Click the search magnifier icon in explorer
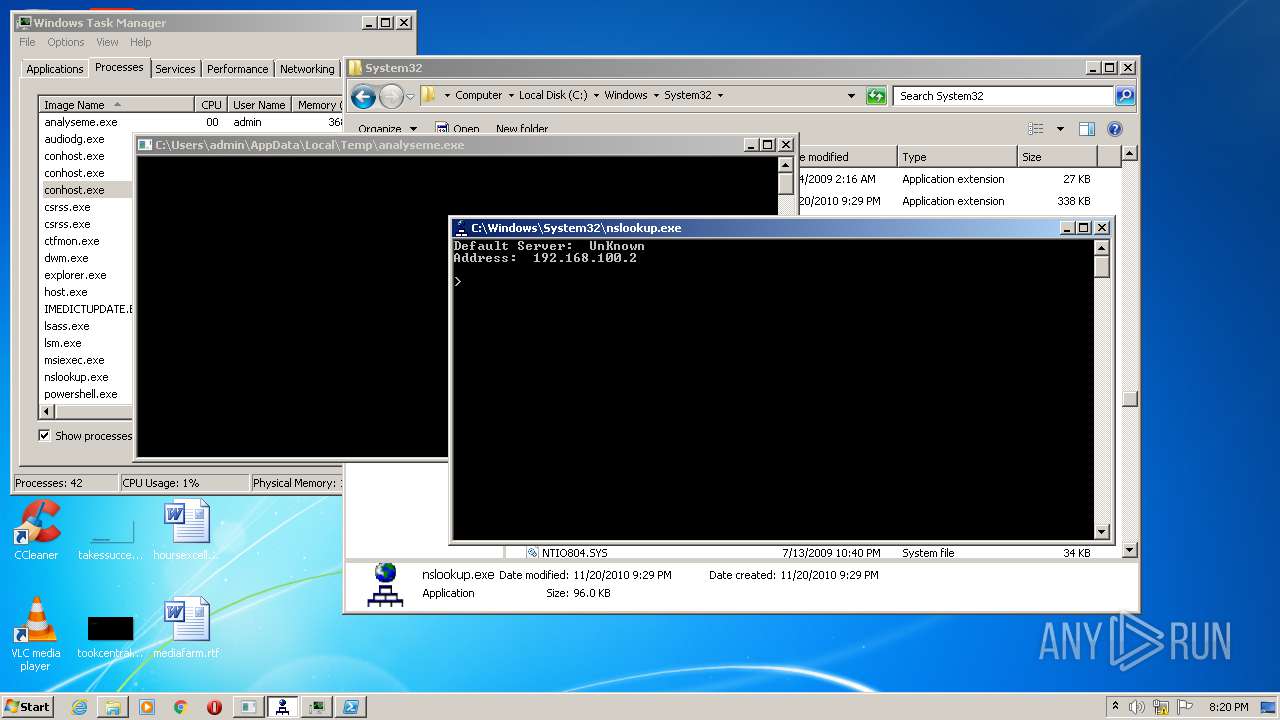This screenshot has width=1280, height=720. (x=1125, y=96)
